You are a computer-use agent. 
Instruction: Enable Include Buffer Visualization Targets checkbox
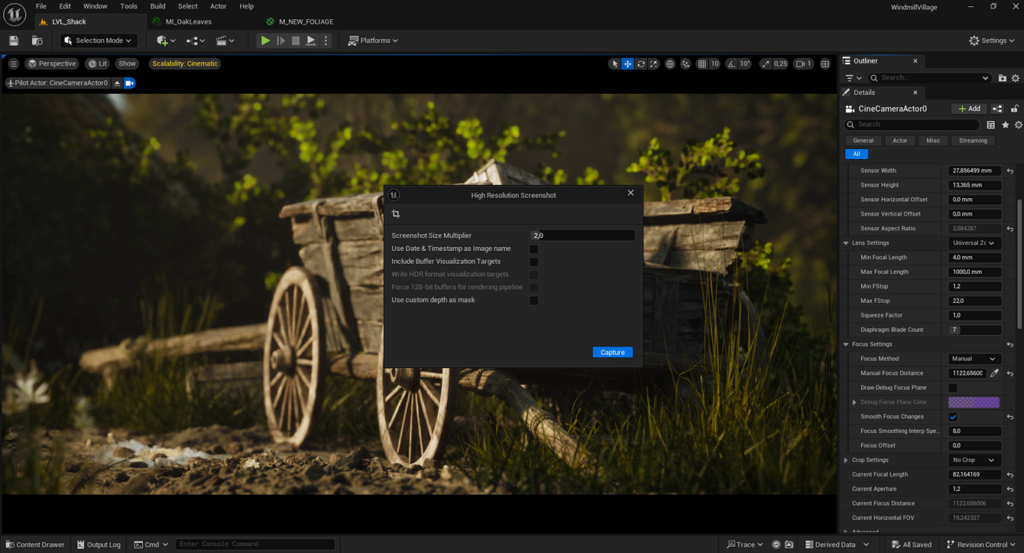tap(534, 262)
